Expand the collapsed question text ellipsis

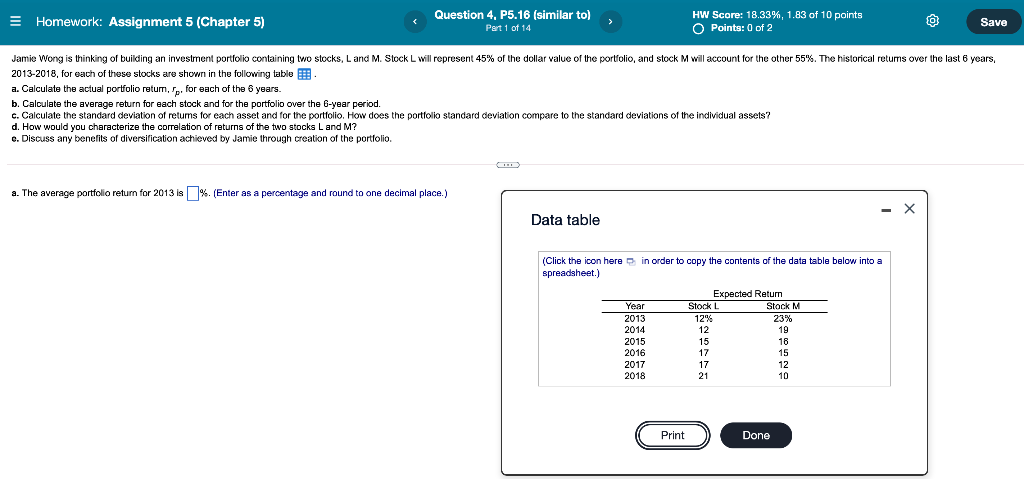[507, 165]
